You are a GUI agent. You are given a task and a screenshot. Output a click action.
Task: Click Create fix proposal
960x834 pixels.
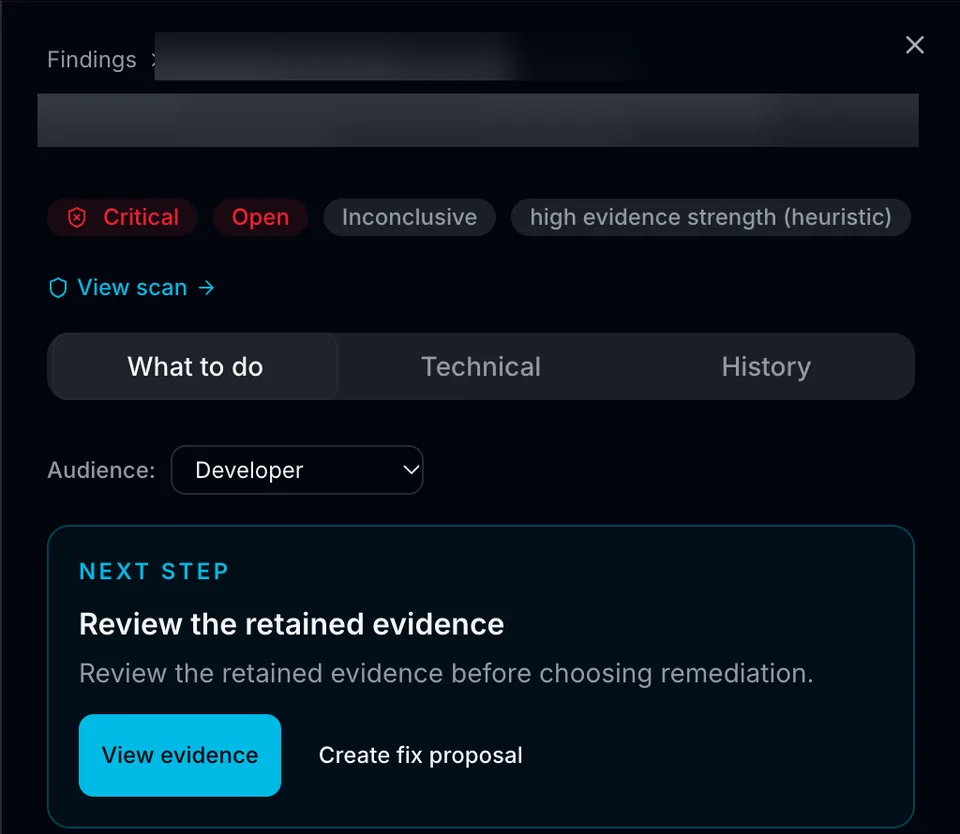coord(421,755)
